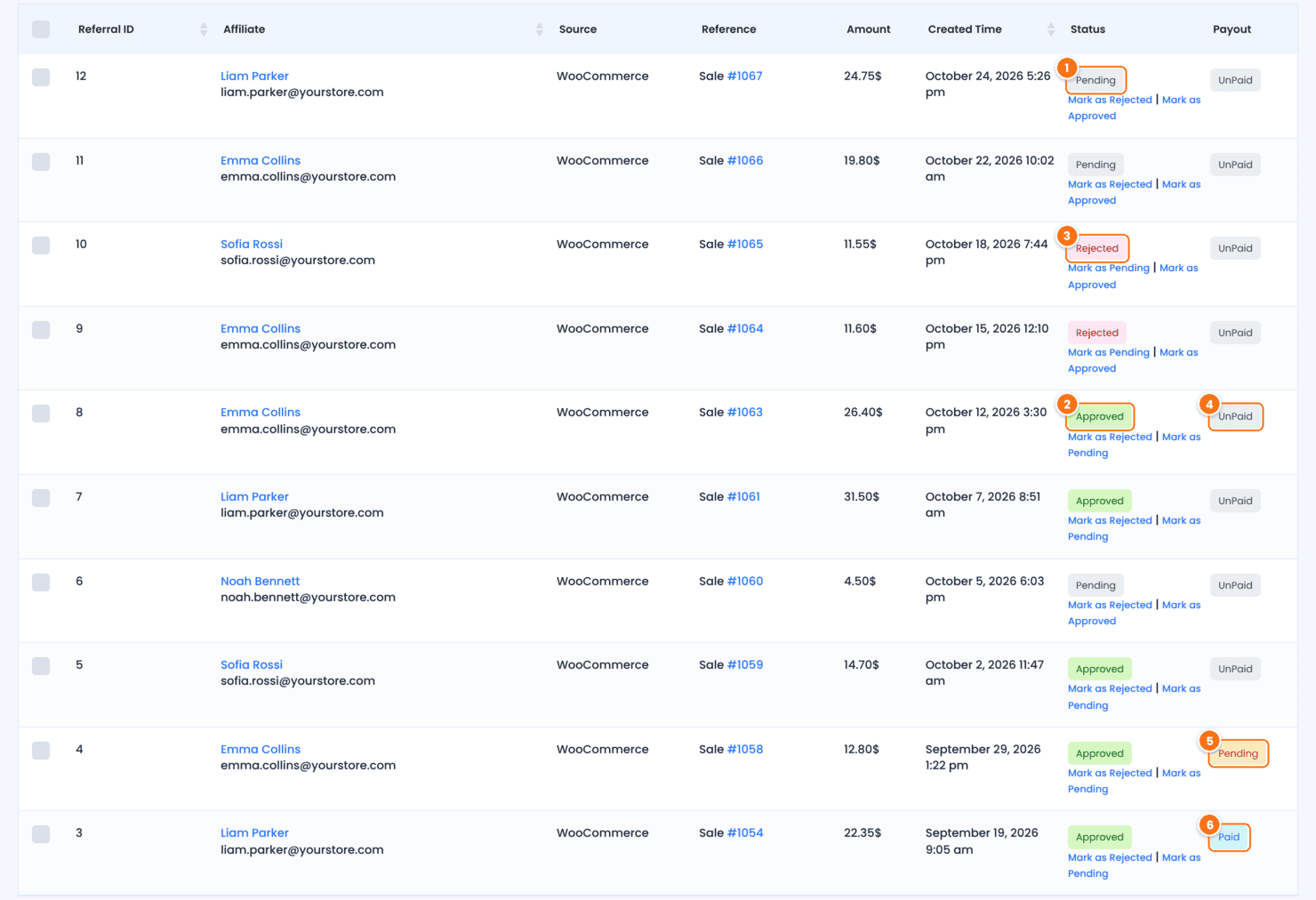Click the 31.50$ amount cell
Viewport: 1316px width, 900px height.
pyautogui.click(x=862, y=497)
